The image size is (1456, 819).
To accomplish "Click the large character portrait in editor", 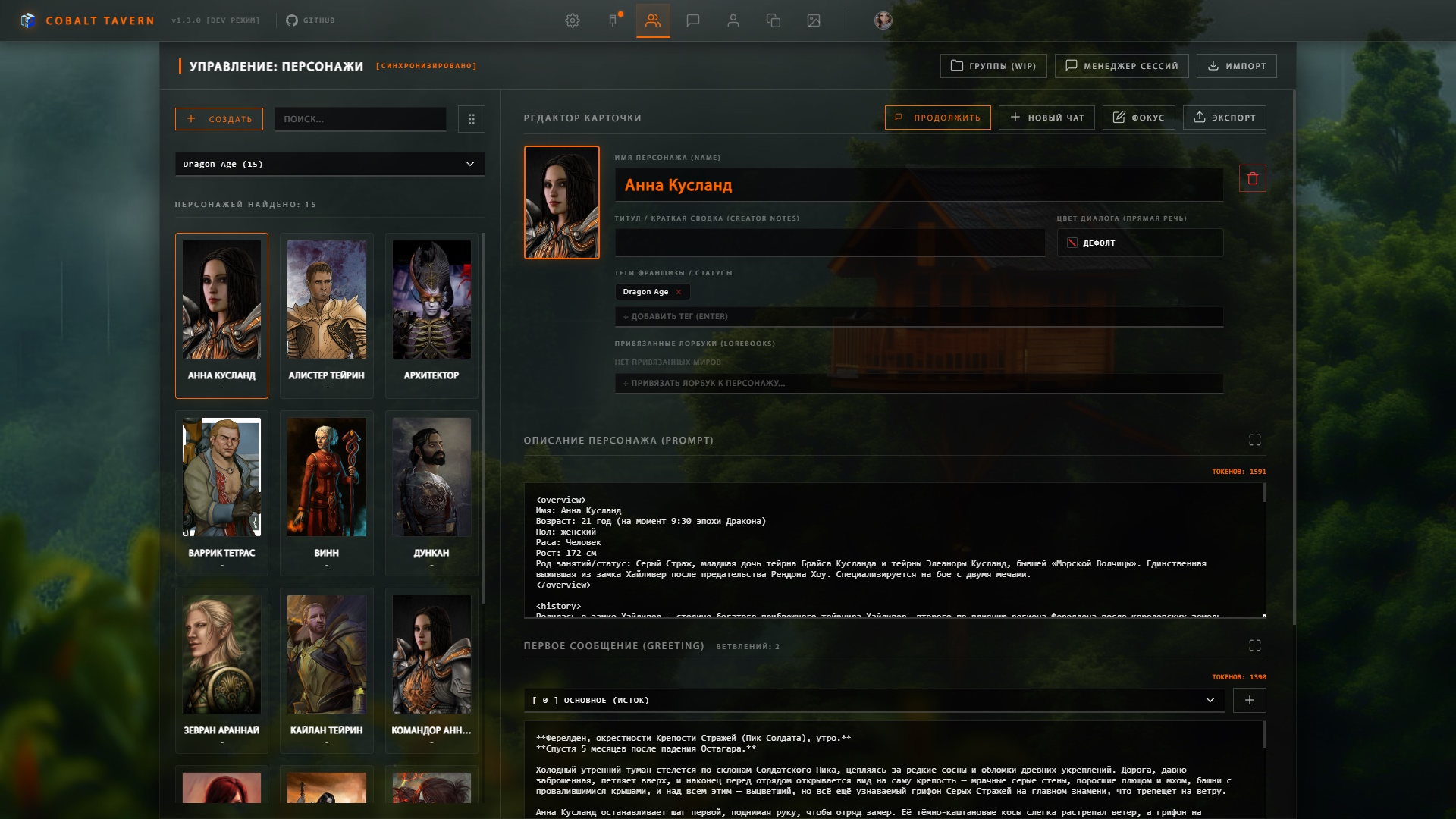I will [562, 202].
